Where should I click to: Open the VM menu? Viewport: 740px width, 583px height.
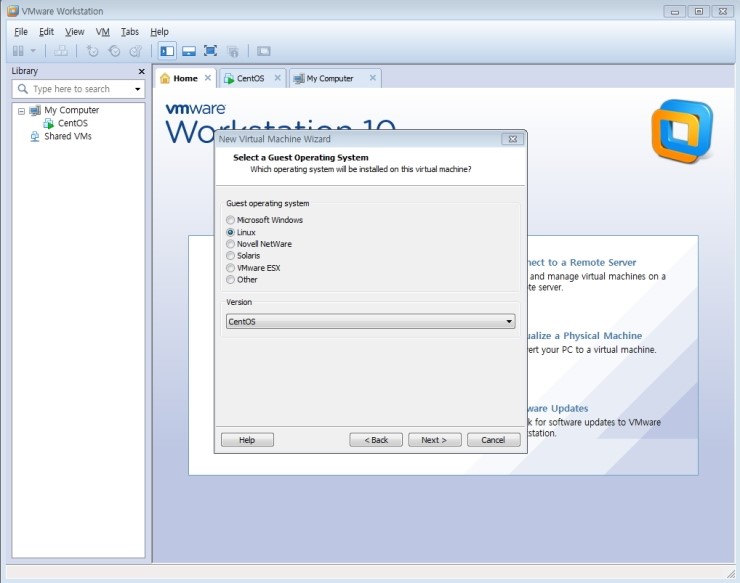pos(102,32)
